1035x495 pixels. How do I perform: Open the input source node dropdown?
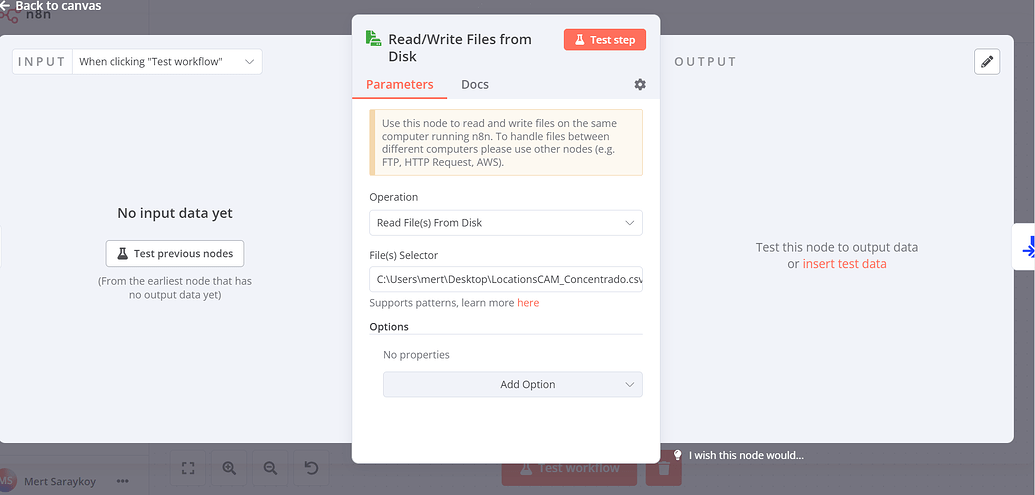[167, 62]
